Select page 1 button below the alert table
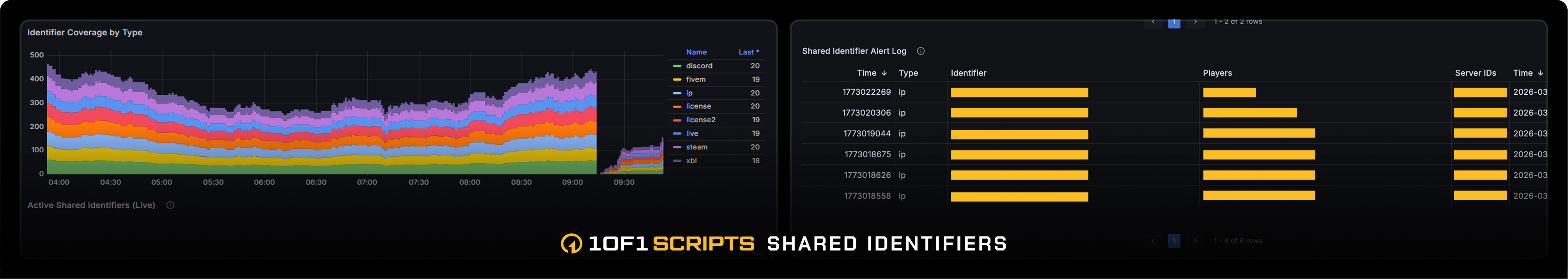Viewport: 1568px width, 279px height. pyautogui.click(x=1174, y=241)
